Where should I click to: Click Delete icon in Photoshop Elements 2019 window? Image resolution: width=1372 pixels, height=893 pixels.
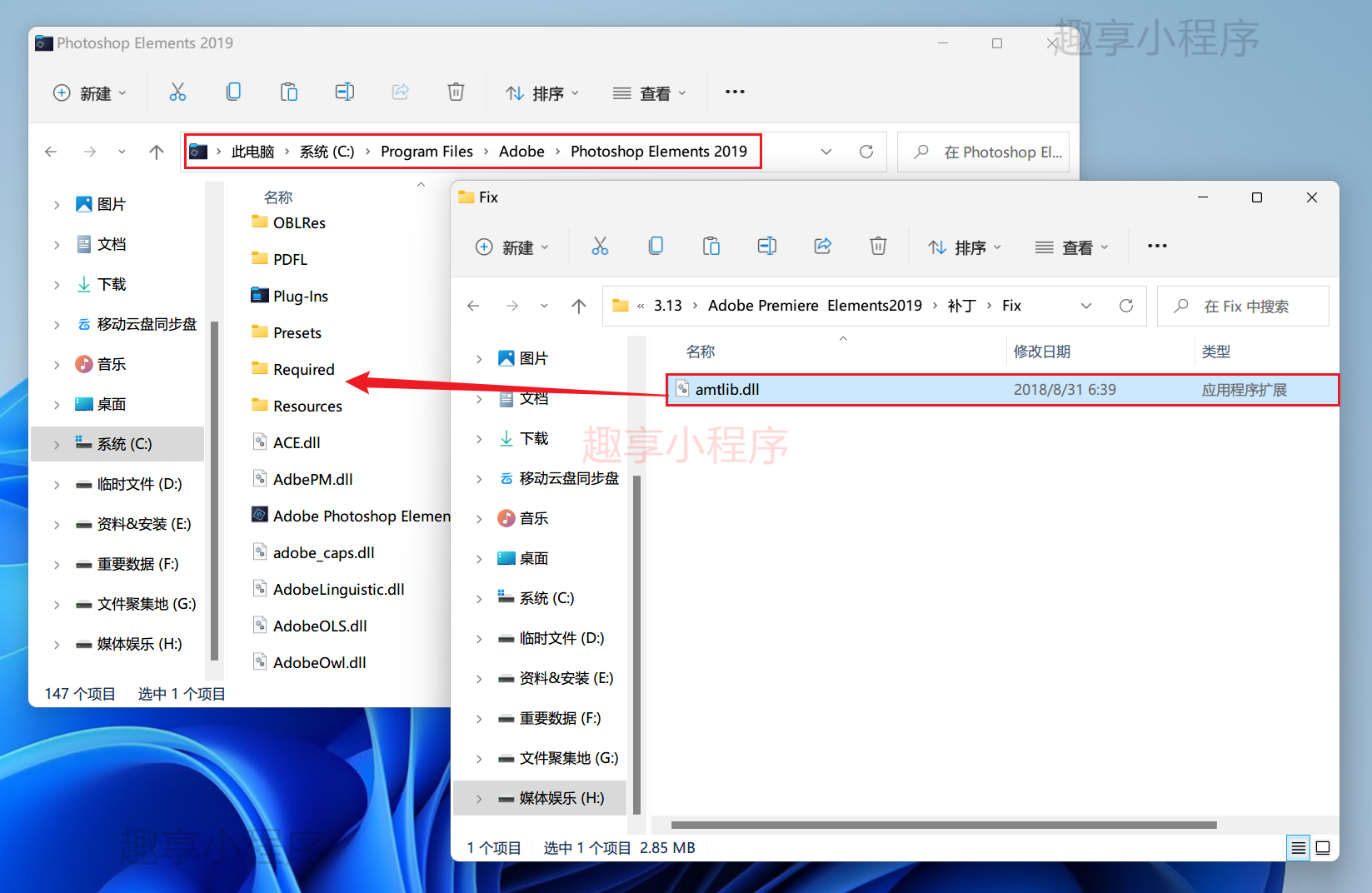pos(456,92)
